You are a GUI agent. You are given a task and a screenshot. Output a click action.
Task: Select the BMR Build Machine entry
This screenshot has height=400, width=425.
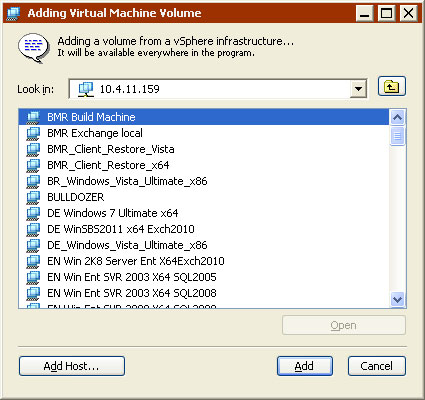pyautogui.click(x=204, y=117)
